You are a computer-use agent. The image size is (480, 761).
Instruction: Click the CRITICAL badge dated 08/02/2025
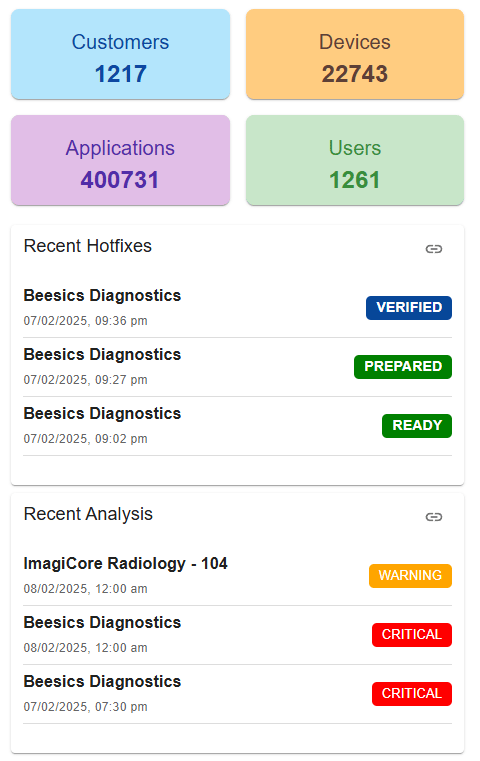412,635
